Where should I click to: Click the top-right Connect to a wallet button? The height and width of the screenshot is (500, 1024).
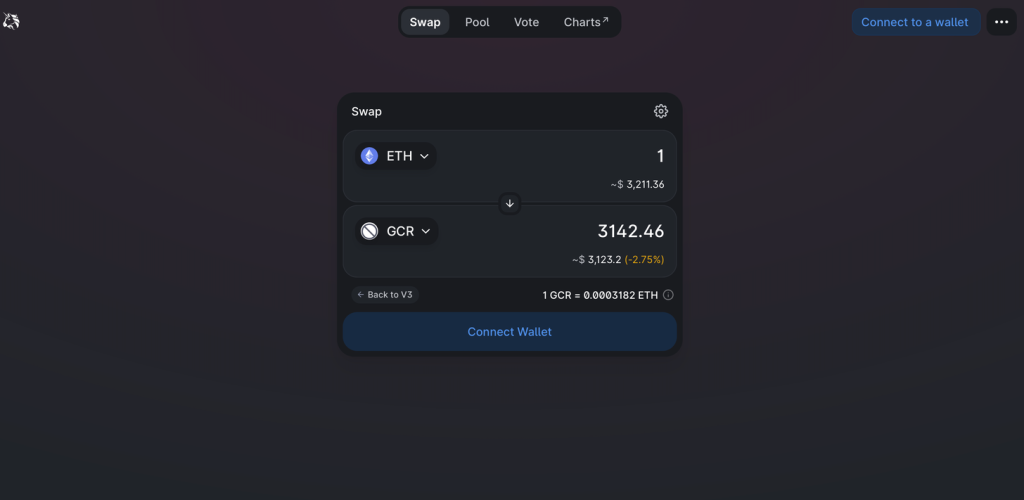pos(915,22)
